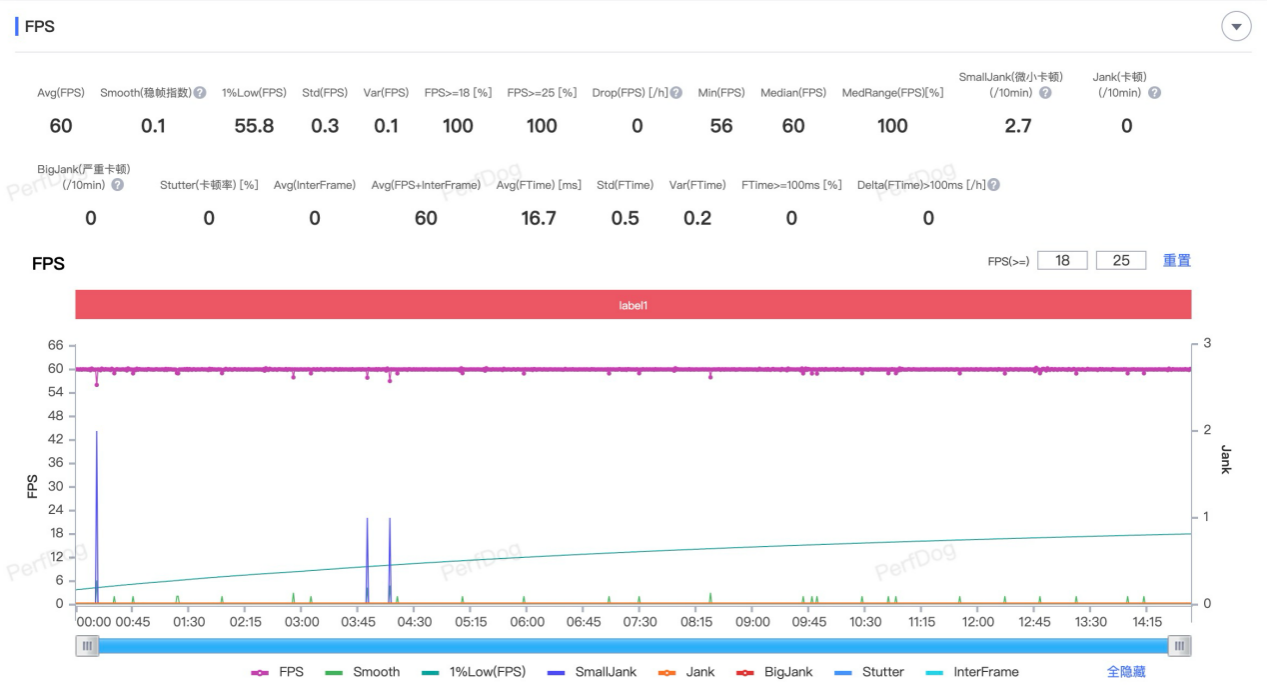This screenshot has height=685, width=1267.
Task: Toggle SmallJank series in legend
Action: (592, 672)
